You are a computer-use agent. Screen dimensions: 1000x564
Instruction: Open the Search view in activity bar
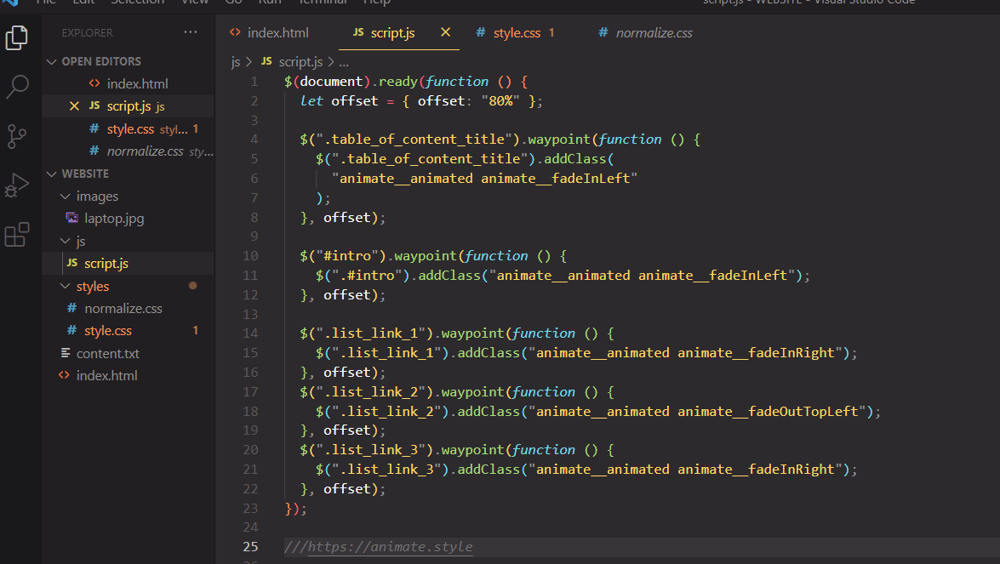(x=17, y=86)
